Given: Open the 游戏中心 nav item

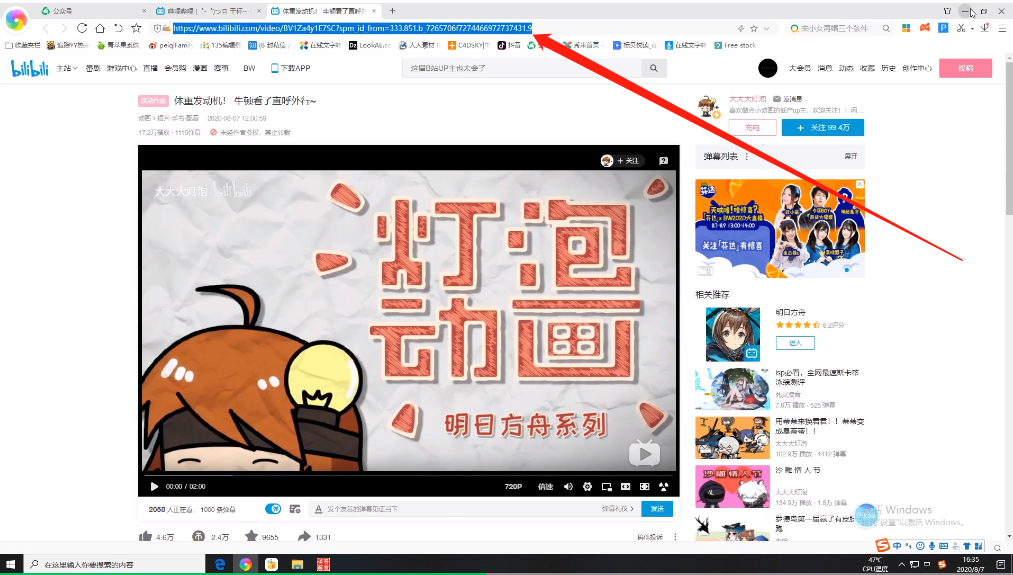Looking at the screenshot, I should point(121,68).
